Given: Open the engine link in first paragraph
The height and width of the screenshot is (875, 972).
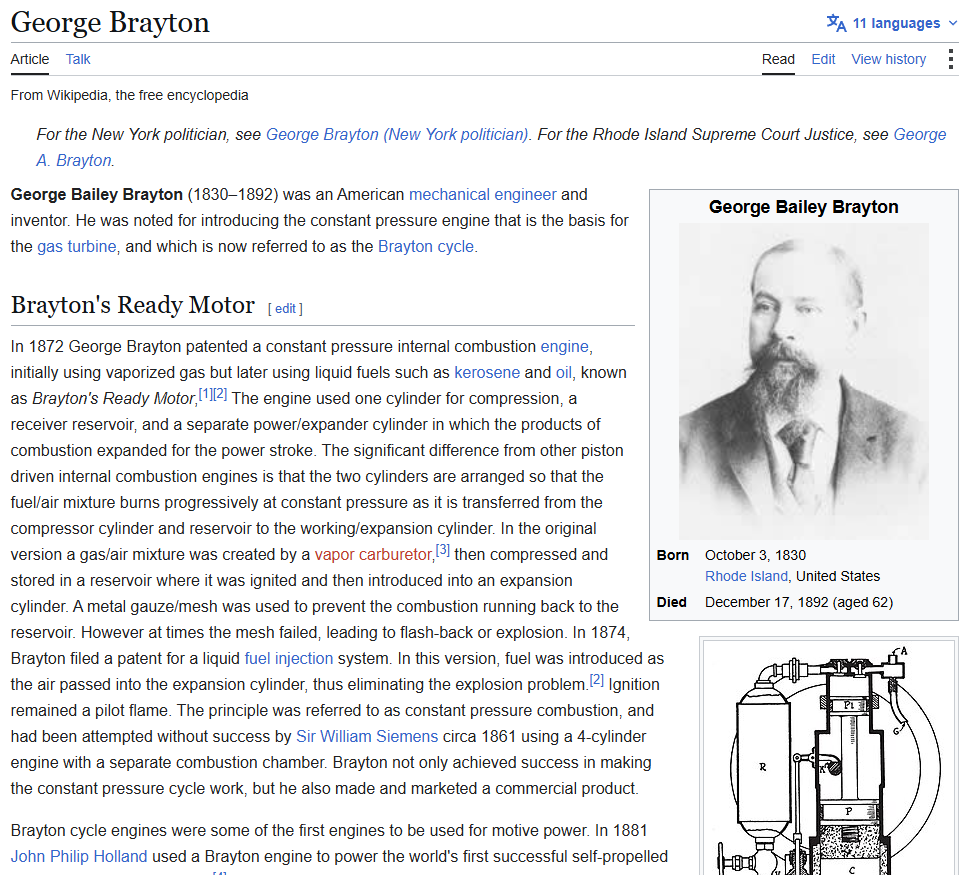Looking at the screenshot, I should [564, 346].
